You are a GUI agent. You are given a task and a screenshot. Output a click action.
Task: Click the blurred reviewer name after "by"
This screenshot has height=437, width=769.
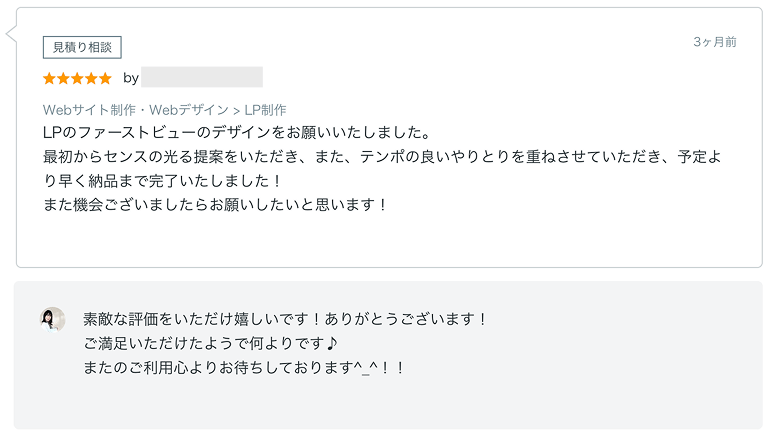202,78
